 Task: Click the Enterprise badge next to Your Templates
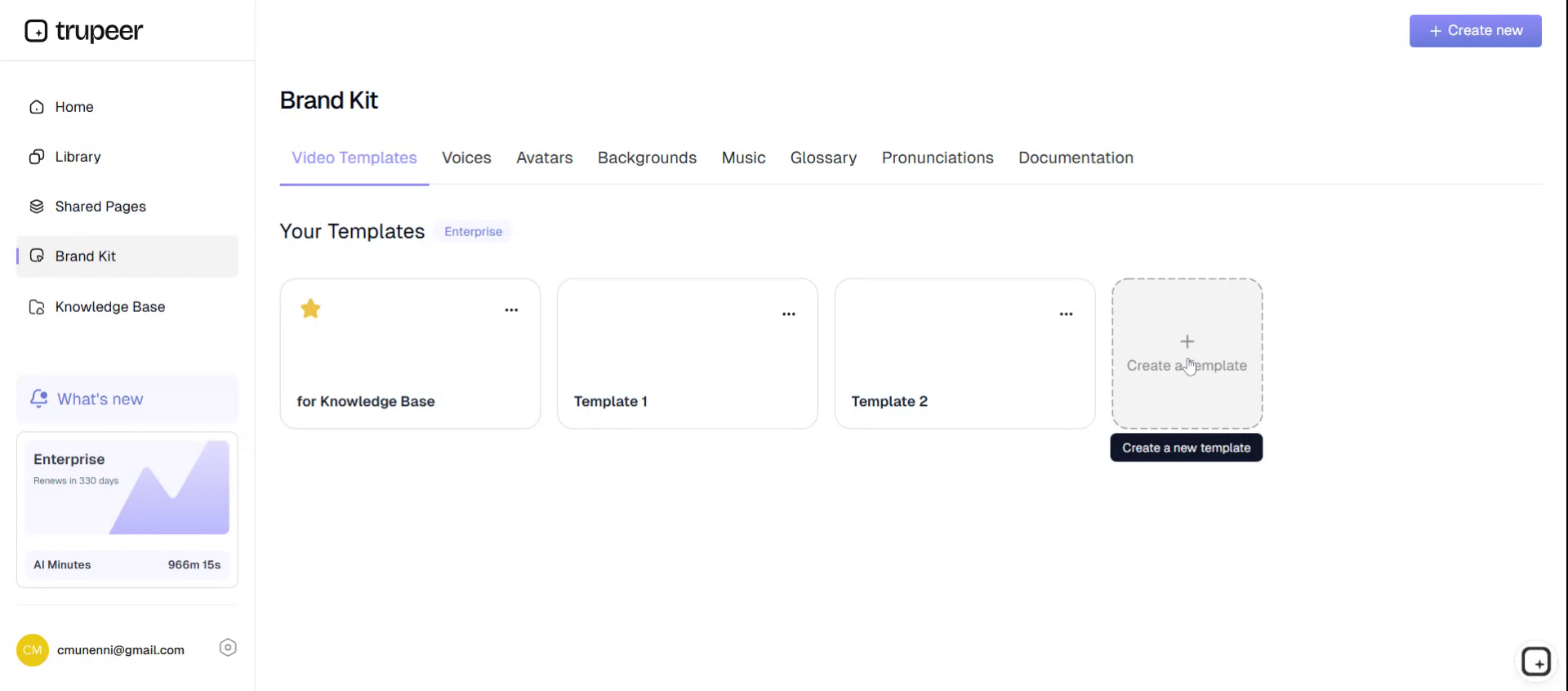click(473, 232)
